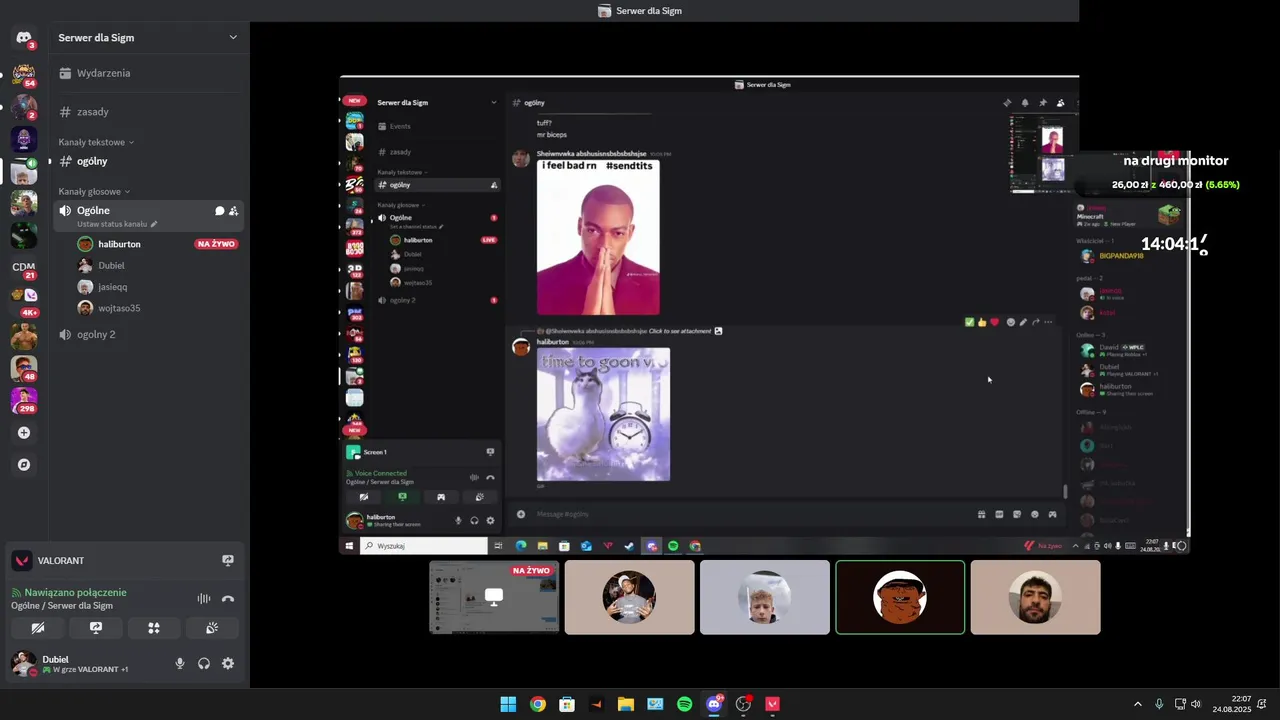Screen dimensions: 1280x720
Task: Select the ogólny text channel
Action: click(x=150, y=161)
